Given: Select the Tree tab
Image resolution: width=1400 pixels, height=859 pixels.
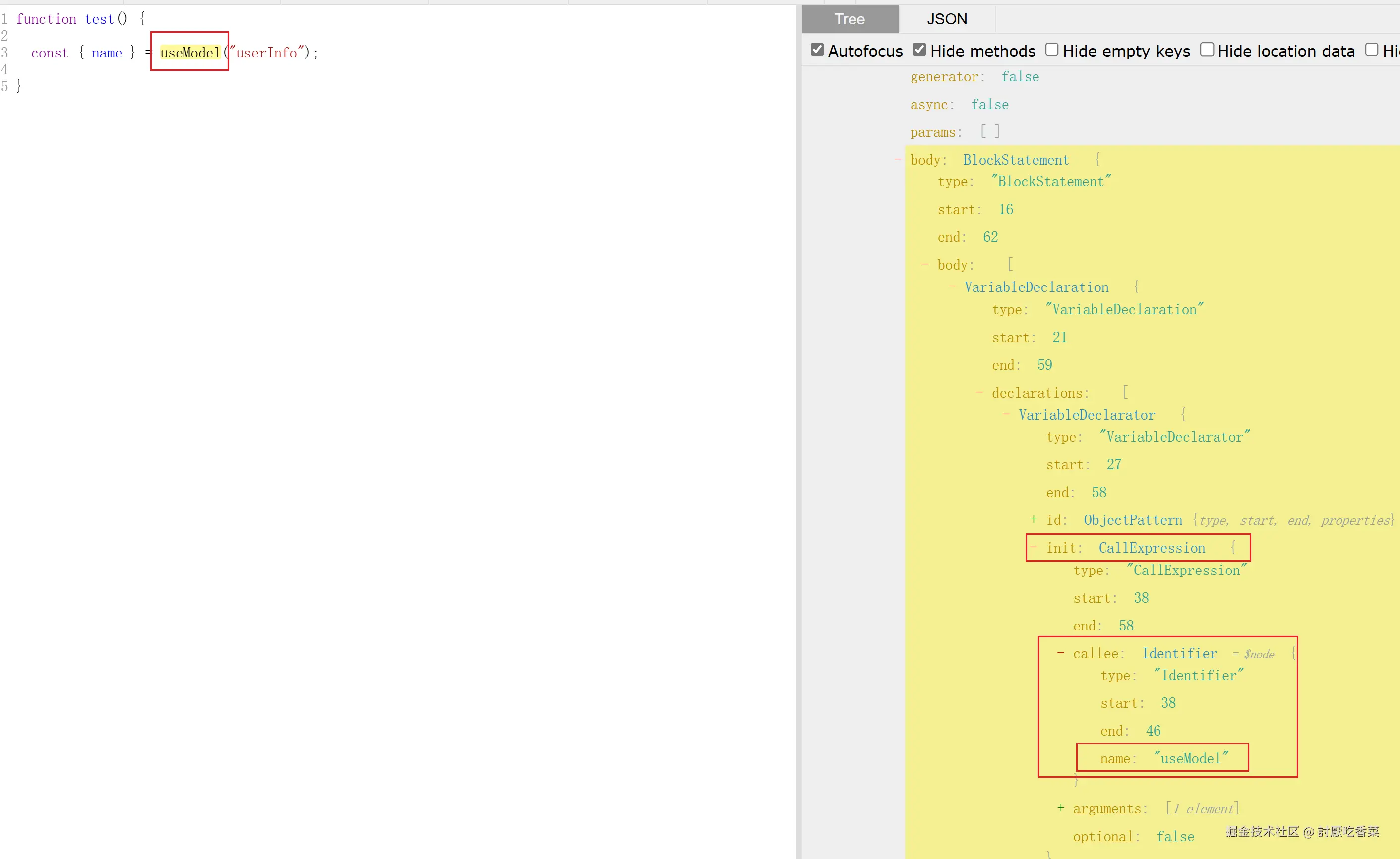Looking at the screenshot, I should 849,19.
